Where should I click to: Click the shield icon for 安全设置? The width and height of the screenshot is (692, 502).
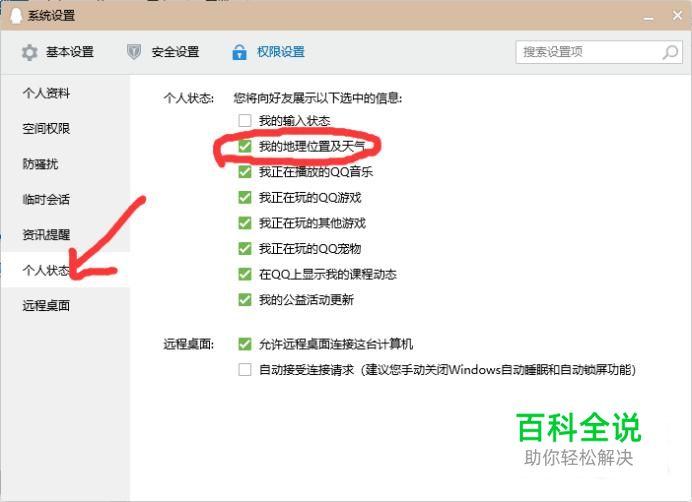click(134, 52)
